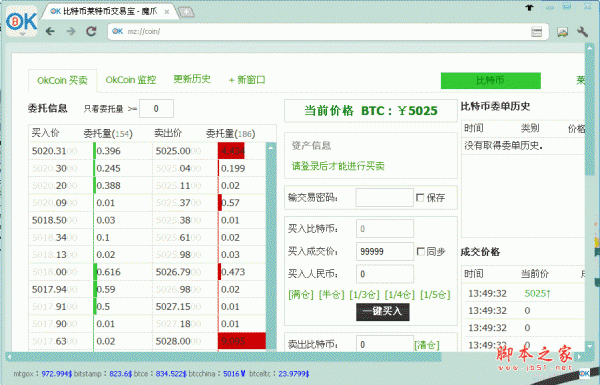Select sell price 5026.79 cell
This screenshot has height=385, width=600.
tap(184, 272)
